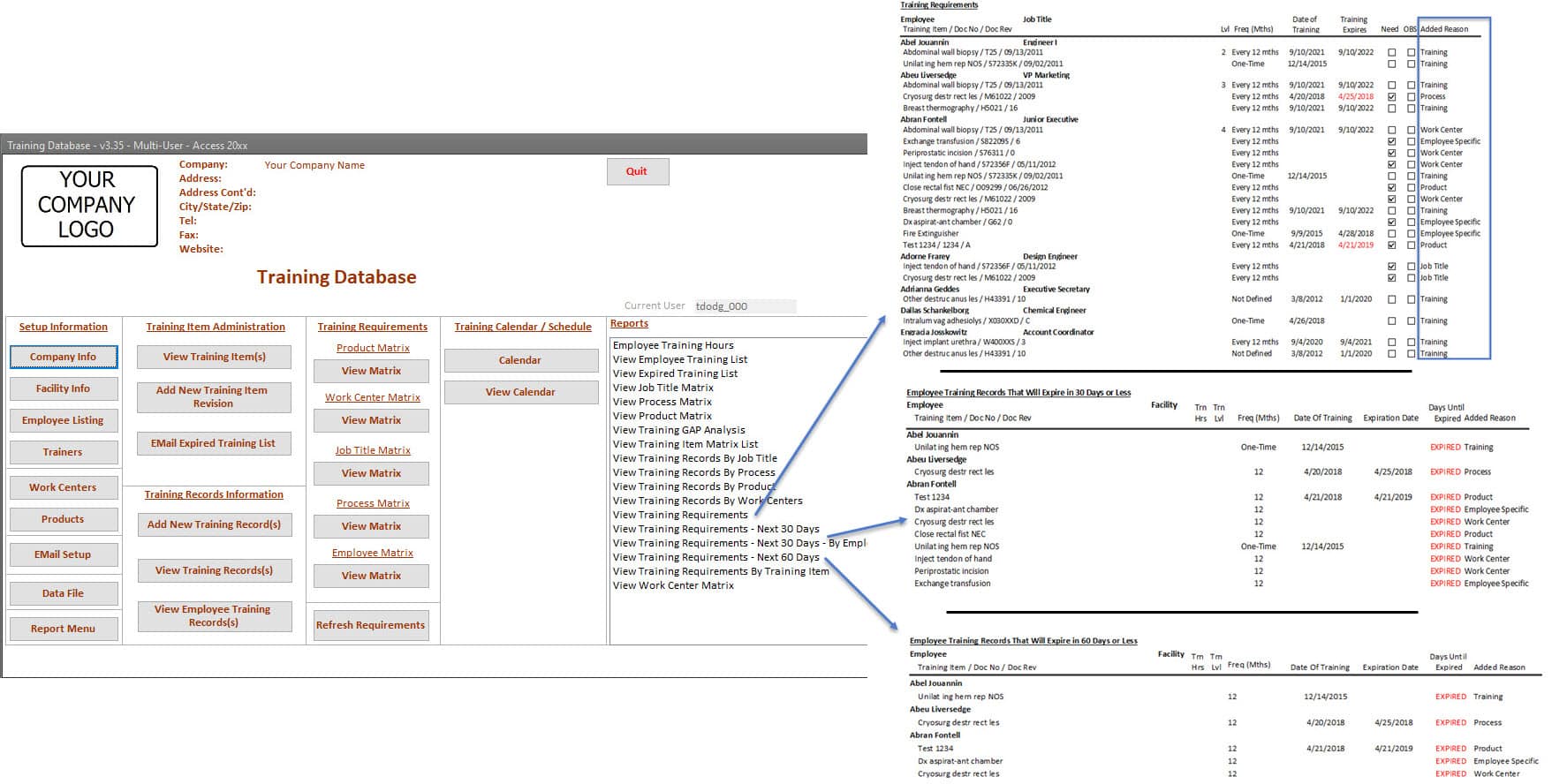The width and height of the screenshot is (1552, 784).
Task: Open View Employee Training Records(s)
Action: click(x=215, y=616)
